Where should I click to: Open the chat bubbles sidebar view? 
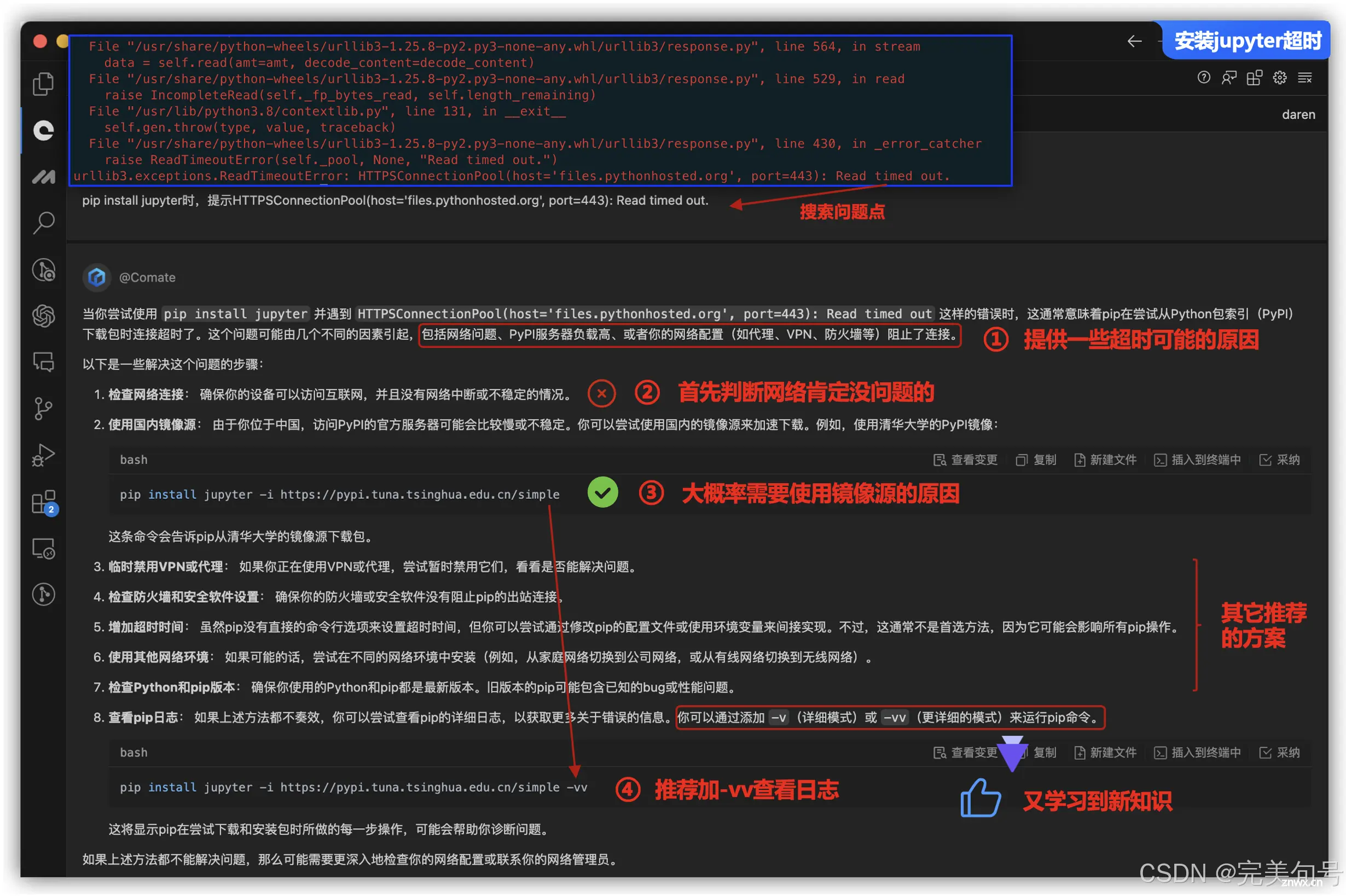[43, 362]
